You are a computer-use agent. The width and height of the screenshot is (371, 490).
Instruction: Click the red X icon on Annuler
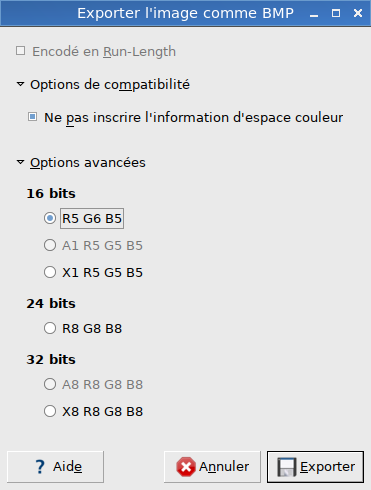point(186,467)
